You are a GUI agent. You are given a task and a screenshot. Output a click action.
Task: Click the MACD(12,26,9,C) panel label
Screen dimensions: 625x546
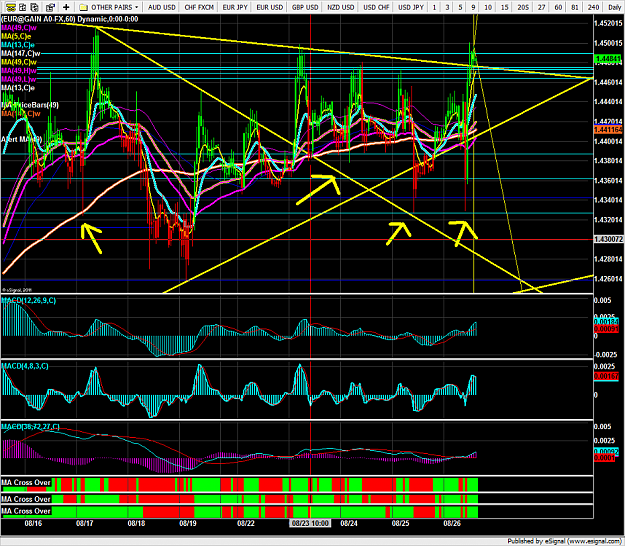click(29, 300)
